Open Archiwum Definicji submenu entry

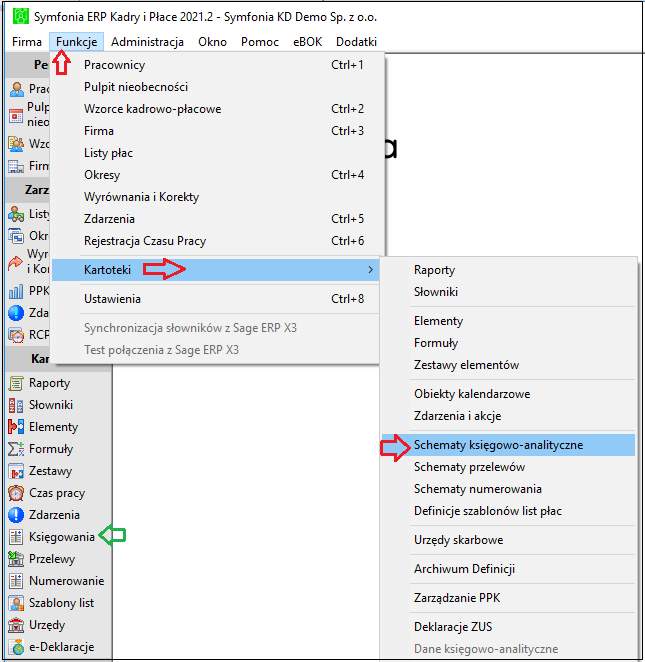[508, 569]
